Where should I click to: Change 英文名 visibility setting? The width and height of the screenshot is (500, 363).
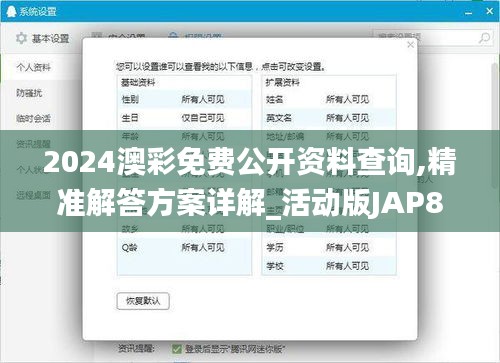pos(347,118)
